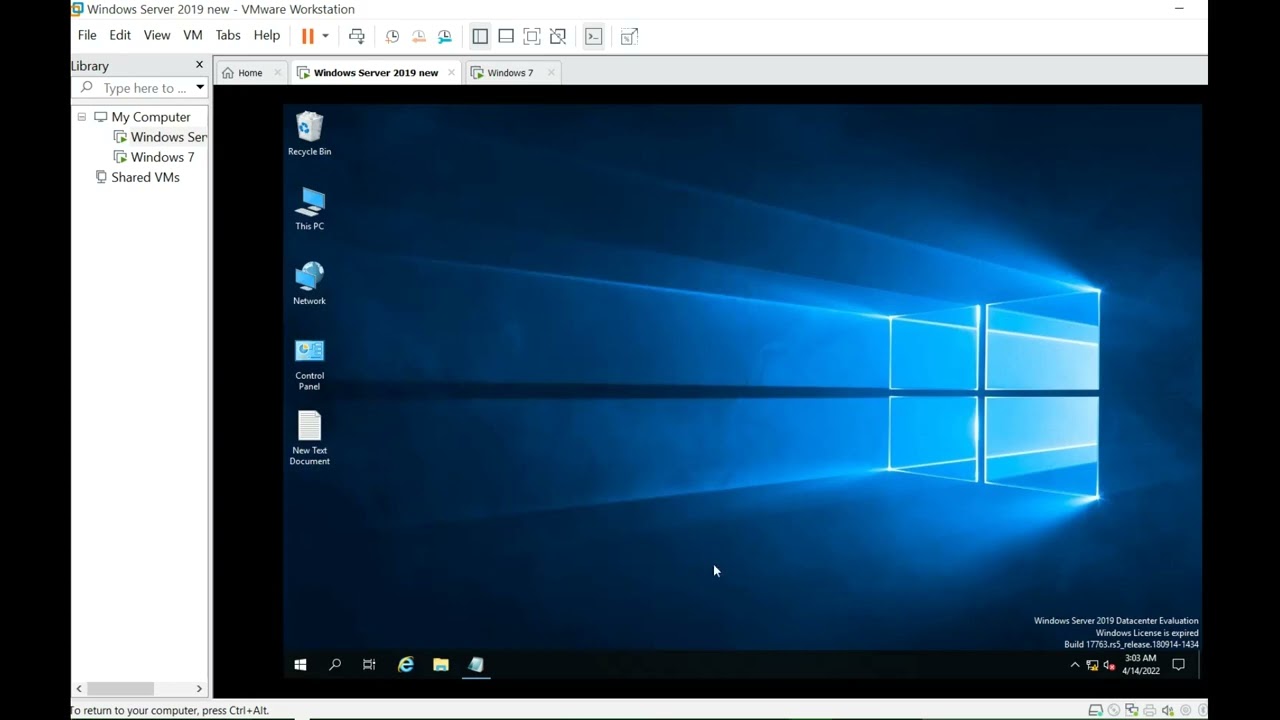This screenshot has width=1280, height=720.
Task: Click the guest muted volume tray icon
Action: coord(1108,665)
